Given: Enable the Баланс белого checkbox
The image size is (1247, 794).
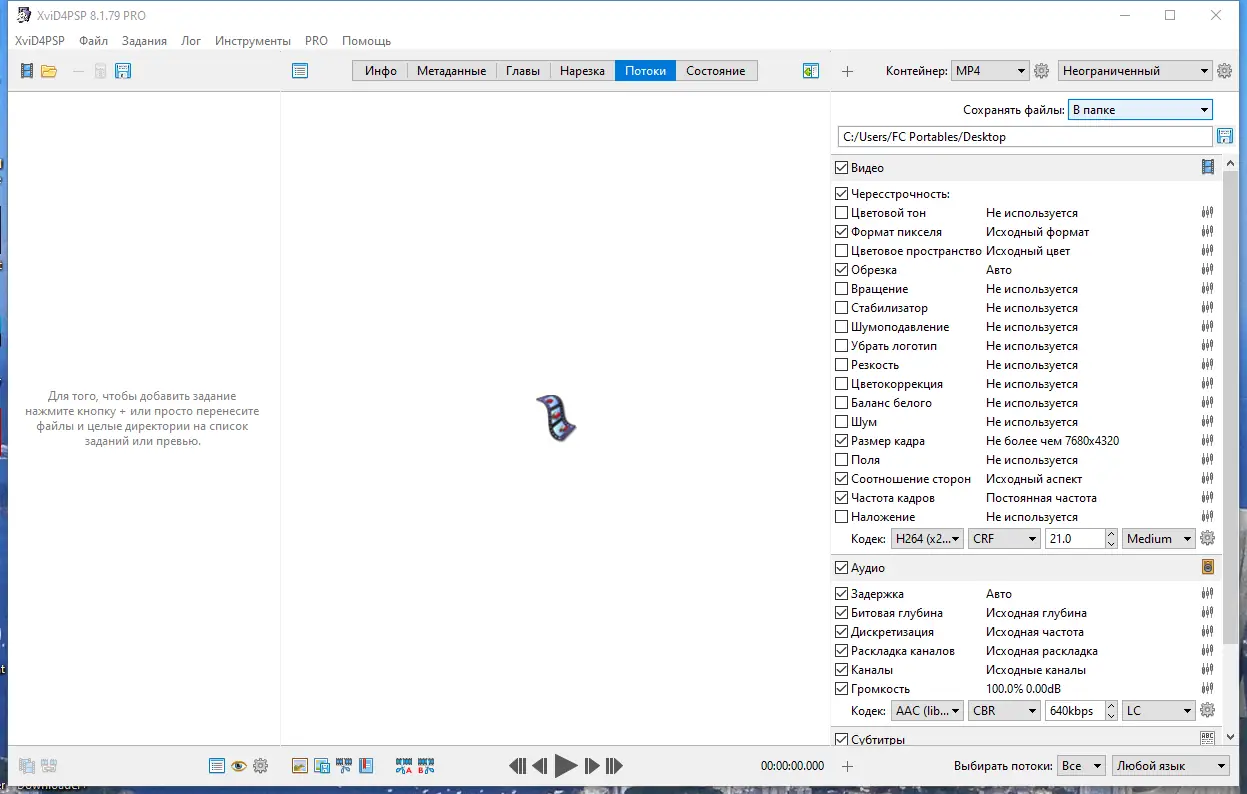Looking at the screenshot, I should click(841, 403).
